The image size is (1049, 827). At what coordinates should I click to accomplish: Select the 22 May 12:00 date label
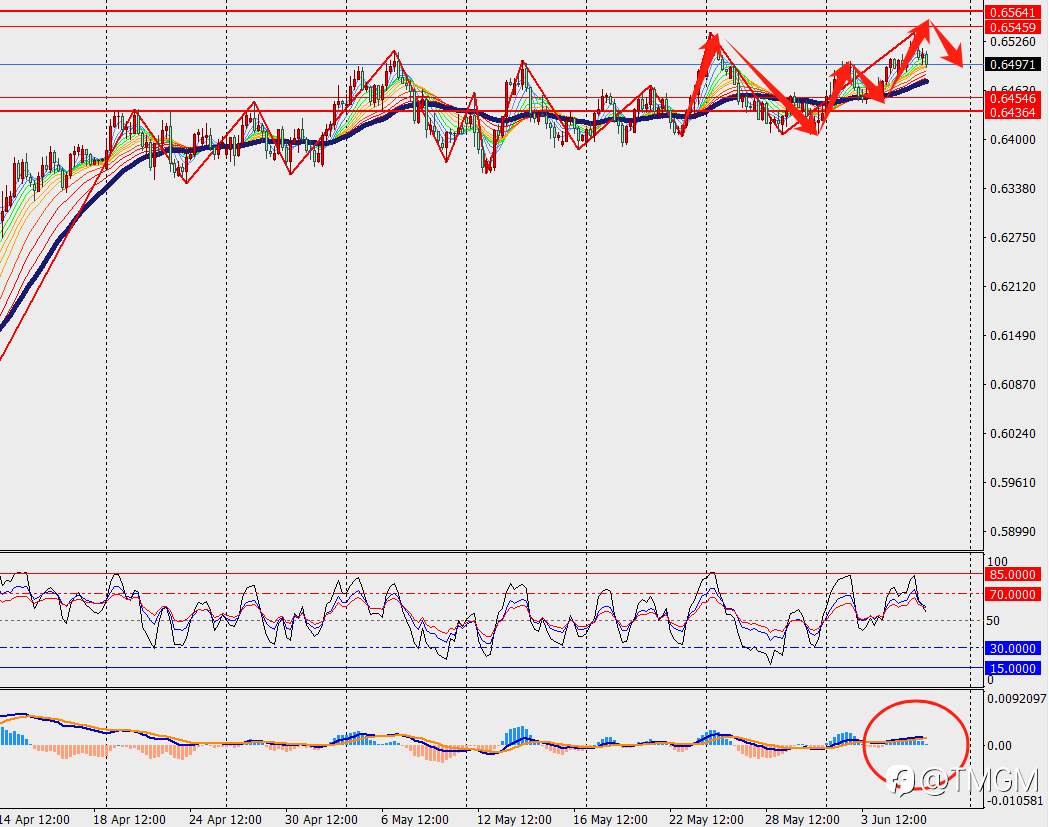pyautogui.click(x=706, y=820)
